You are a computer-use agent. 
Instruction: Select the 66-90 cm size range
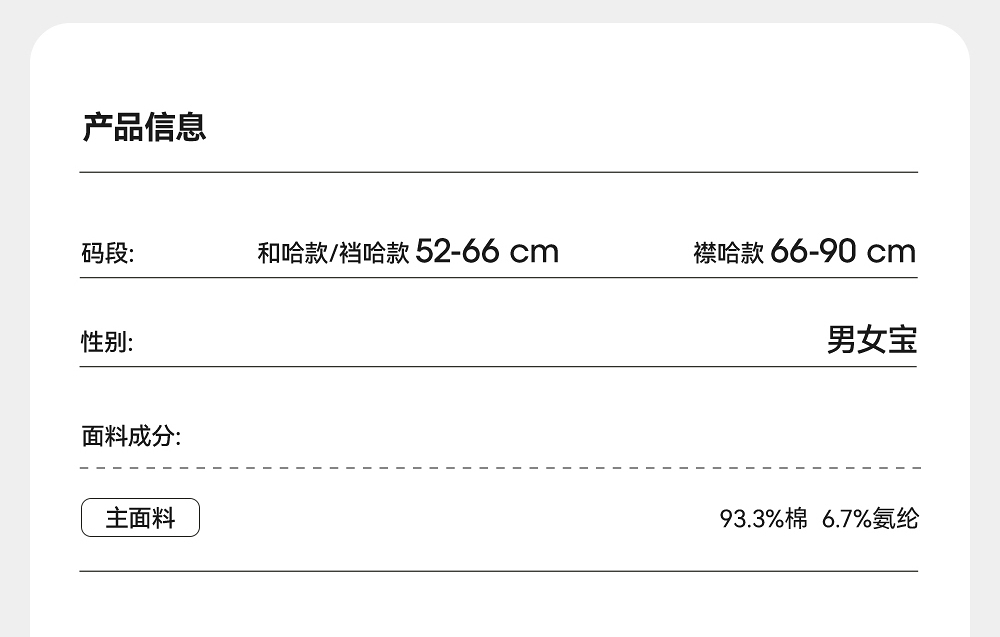tap(843, 251)
